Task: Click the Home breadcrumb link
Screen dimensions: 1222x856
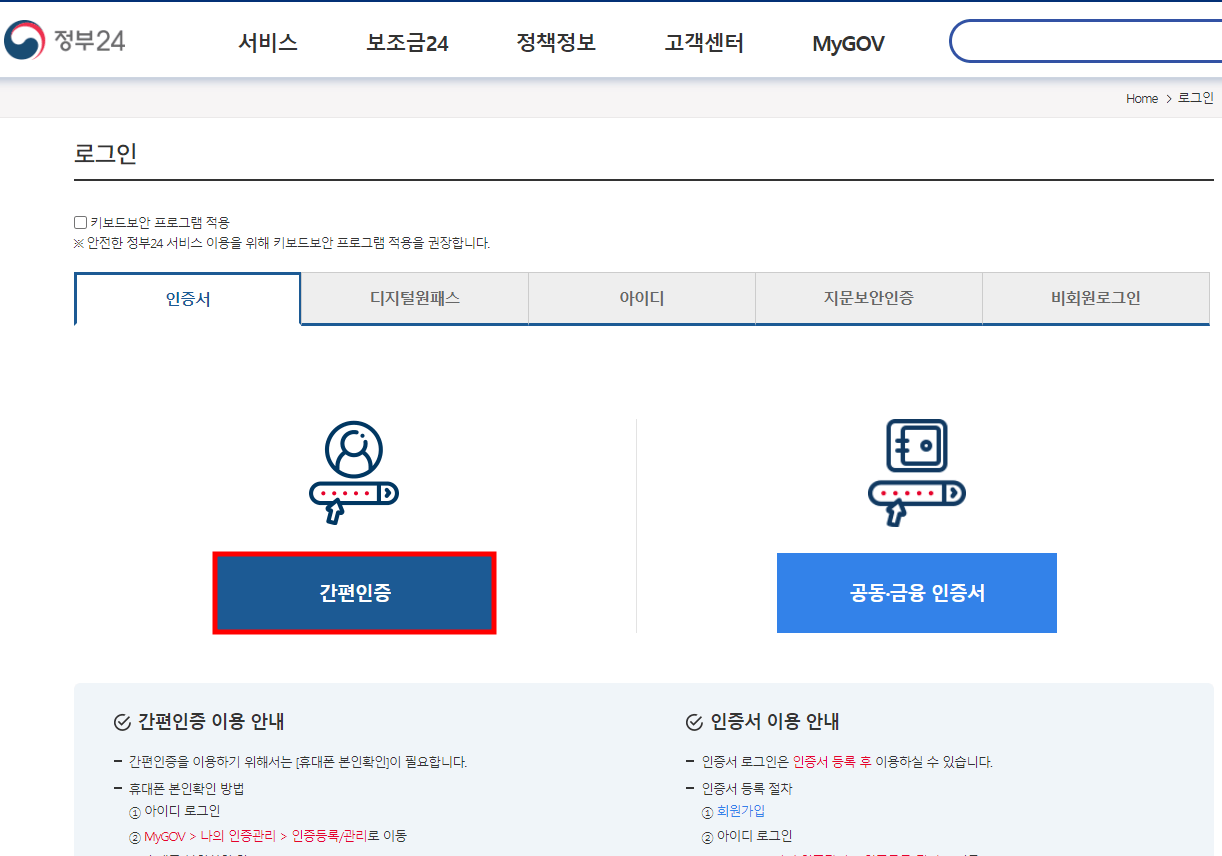Action: tap(1141, 98)
